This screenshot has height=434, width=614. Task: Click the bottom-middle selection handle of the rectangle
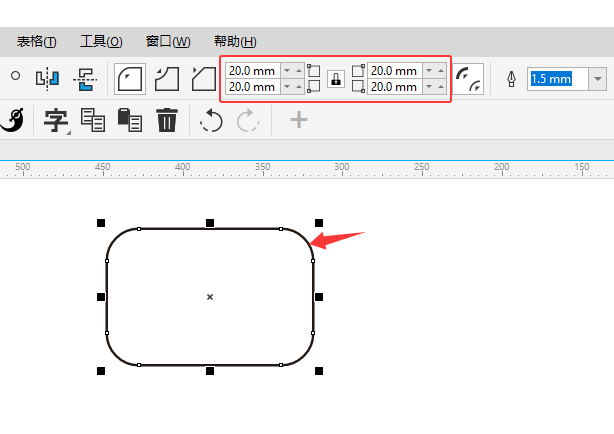pyautogui.click(x=210, y=371)
